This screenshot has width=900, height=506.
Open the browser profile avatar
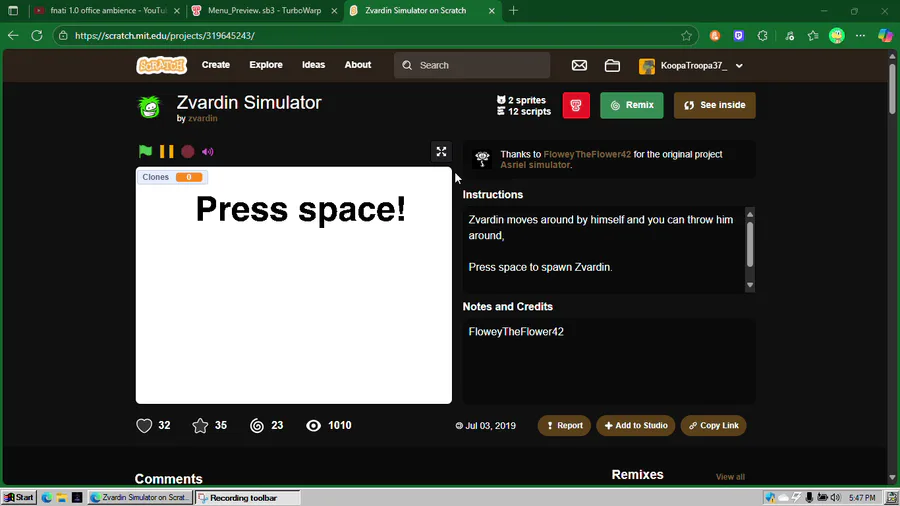(837, 36)
